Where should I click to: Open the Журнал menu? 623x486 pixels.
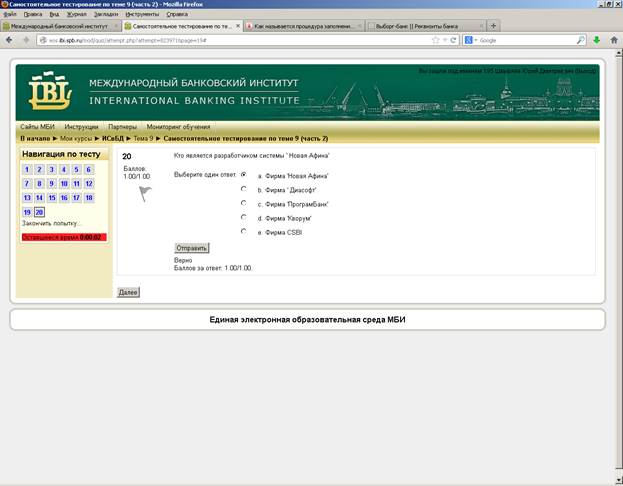click(77, 14)
